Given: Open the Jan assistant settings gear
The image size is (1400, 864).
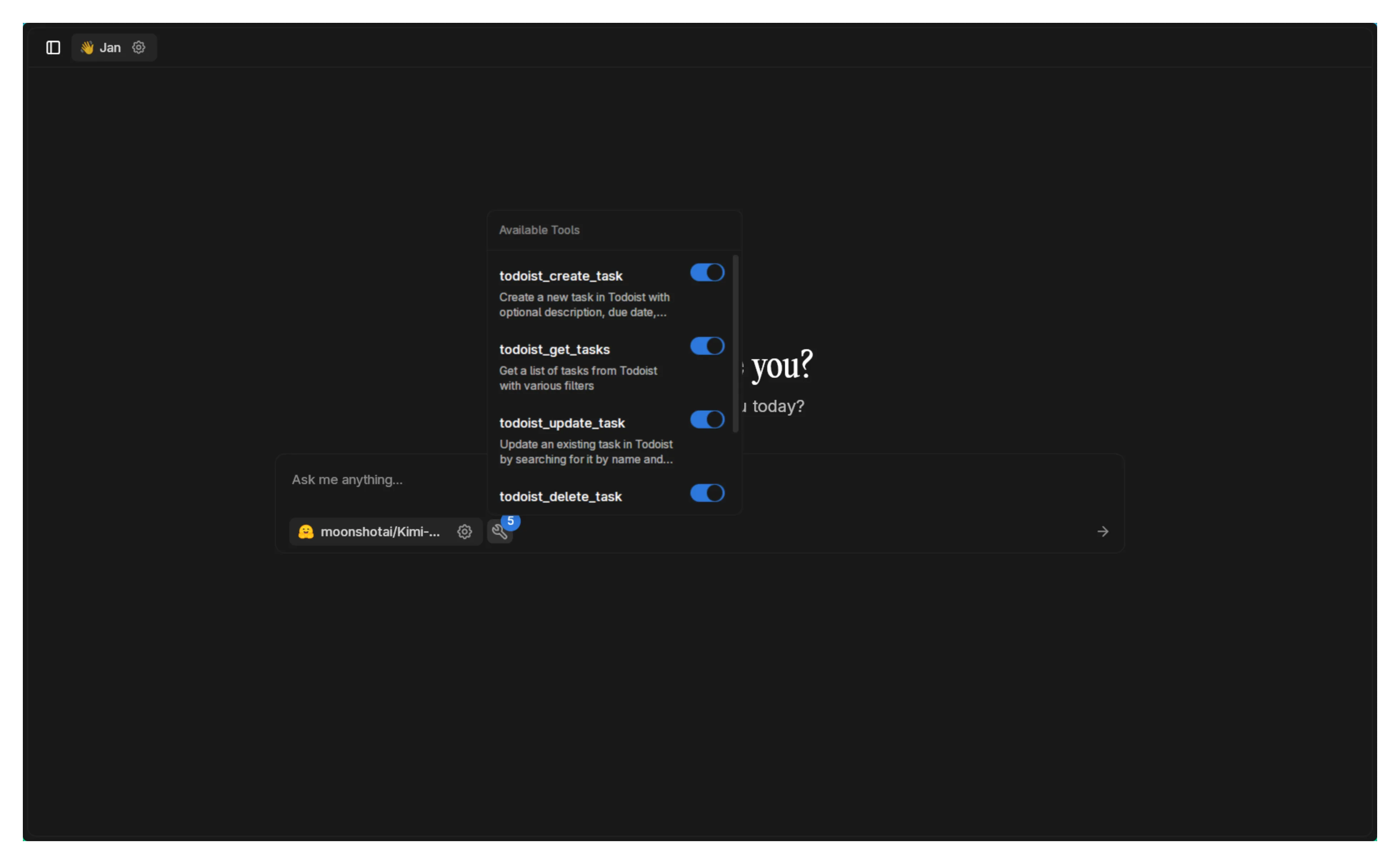Looking at the screenshot, I should (138, 47).
